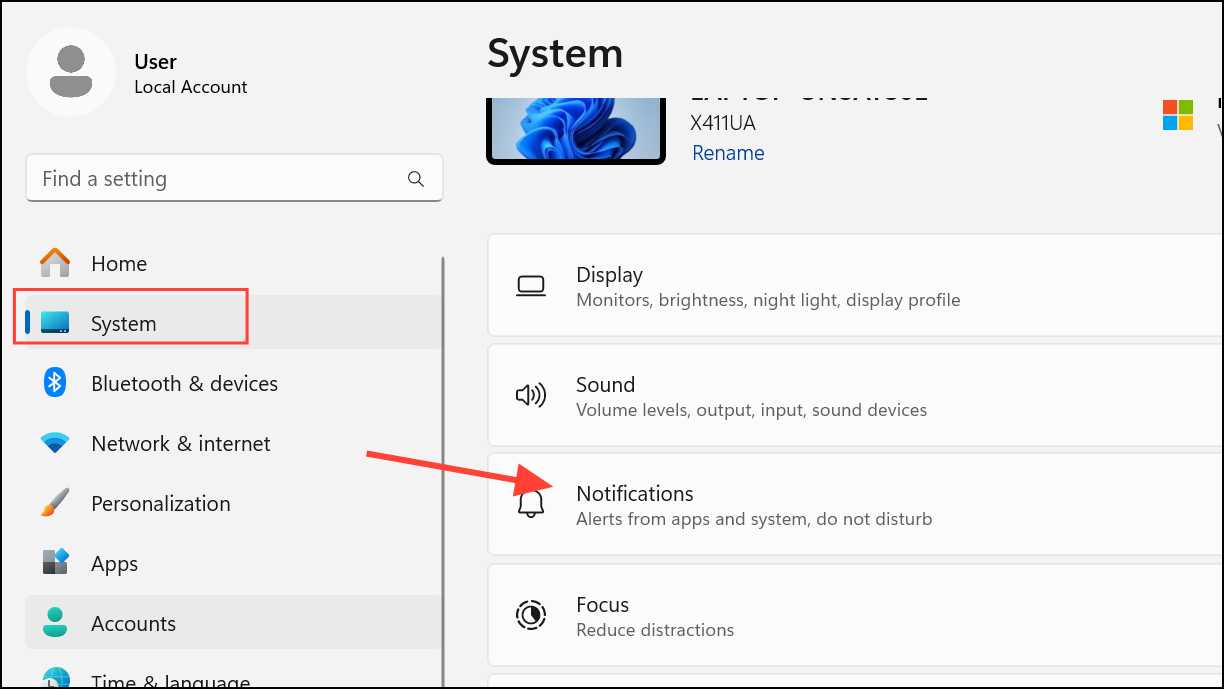The image size is (1224, 689).
Task: Open the Time & language section
Action: [170, 680]
